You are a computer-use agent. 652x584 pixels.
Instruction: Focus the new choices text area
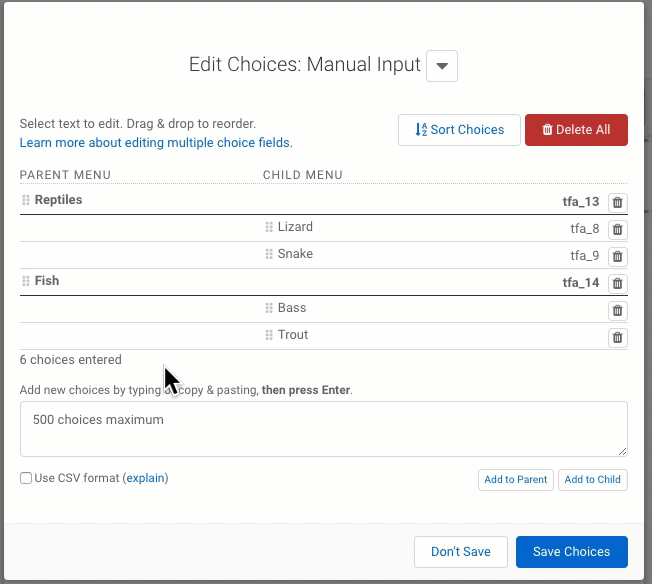[x=324, y=429]
